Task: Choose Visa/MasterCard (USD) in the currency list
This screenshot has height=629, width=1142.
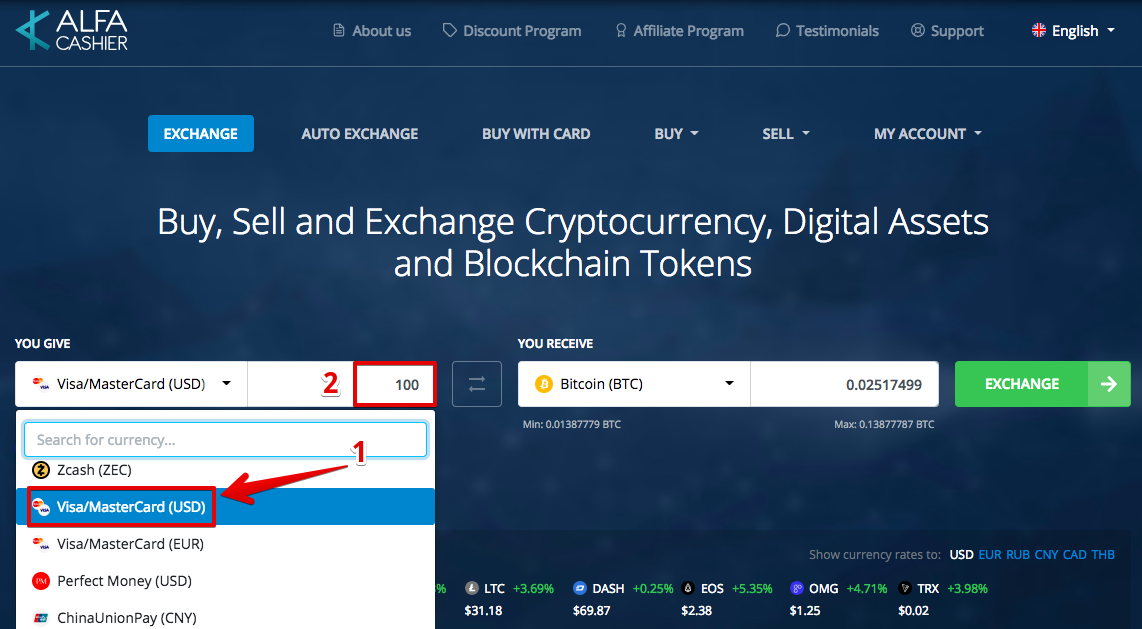Action: [225, 507]
